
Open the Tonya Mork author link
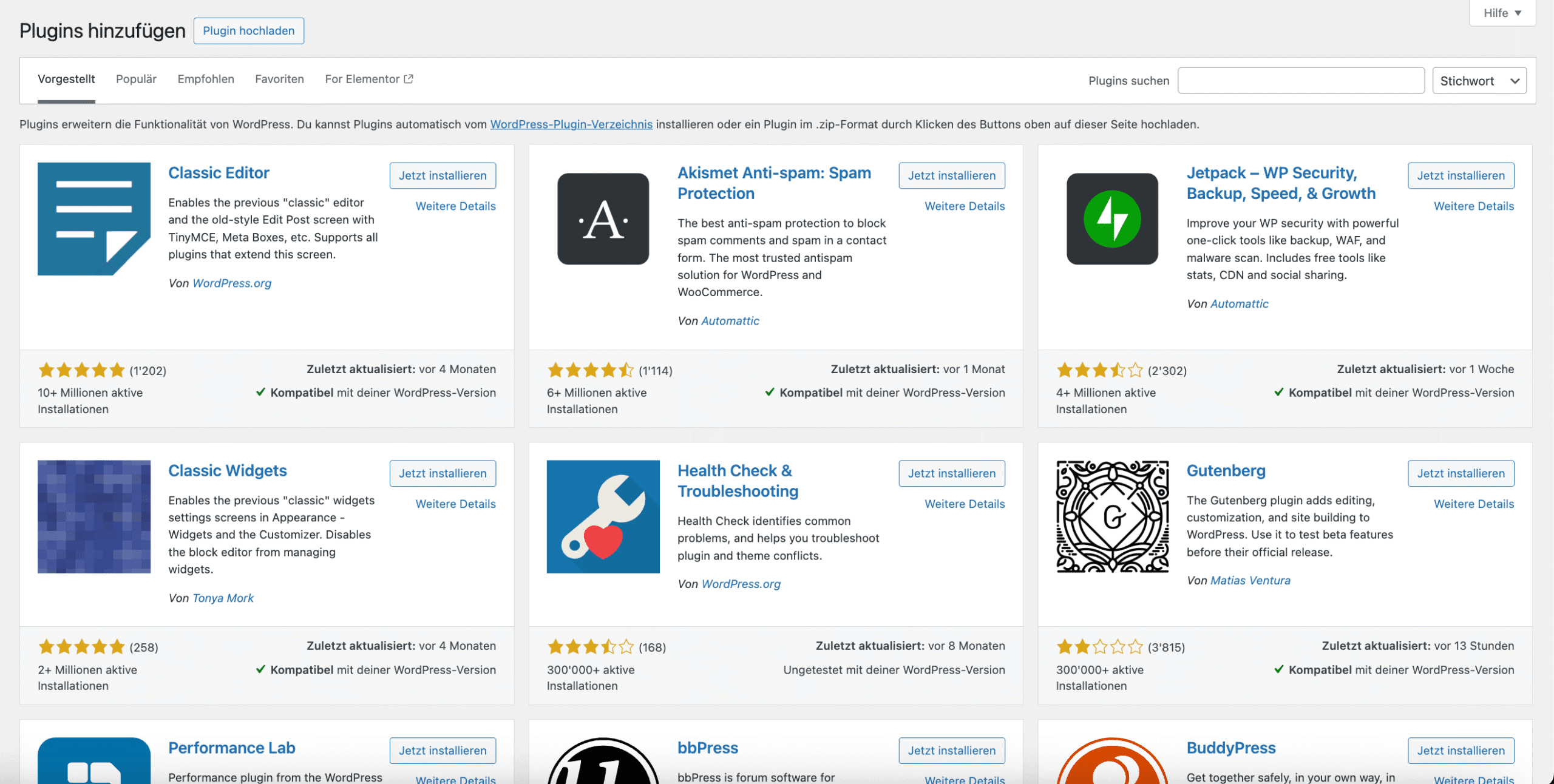[x=223, y=598]
